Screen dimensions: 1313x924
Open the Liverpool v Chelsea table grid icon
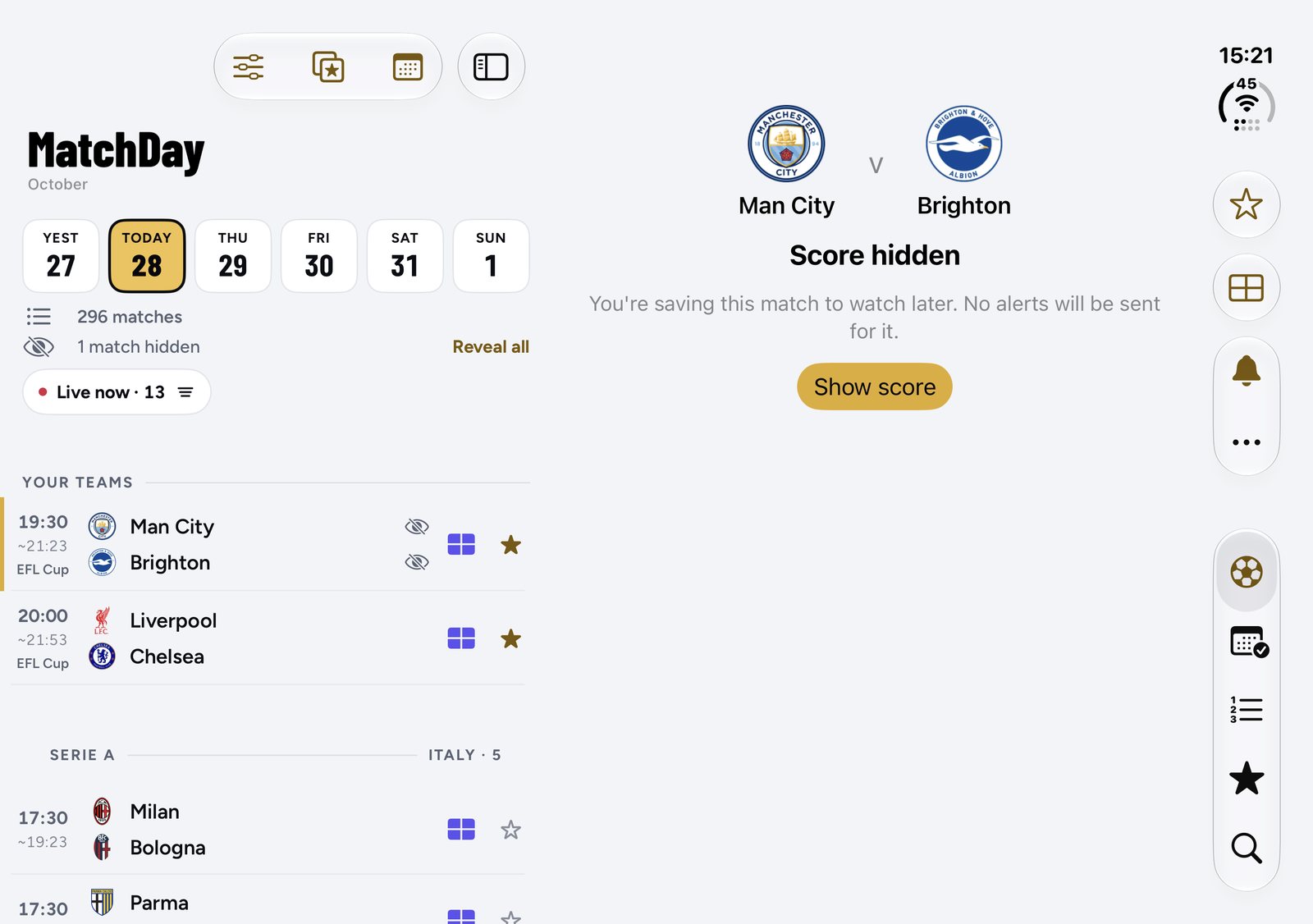pos(461,638)
